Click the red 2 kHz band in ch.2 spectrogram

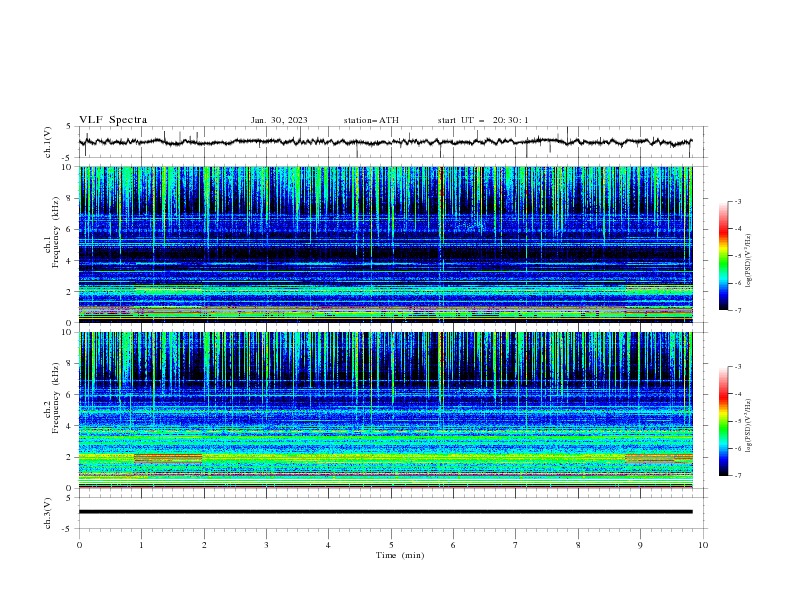click(168, 458)
